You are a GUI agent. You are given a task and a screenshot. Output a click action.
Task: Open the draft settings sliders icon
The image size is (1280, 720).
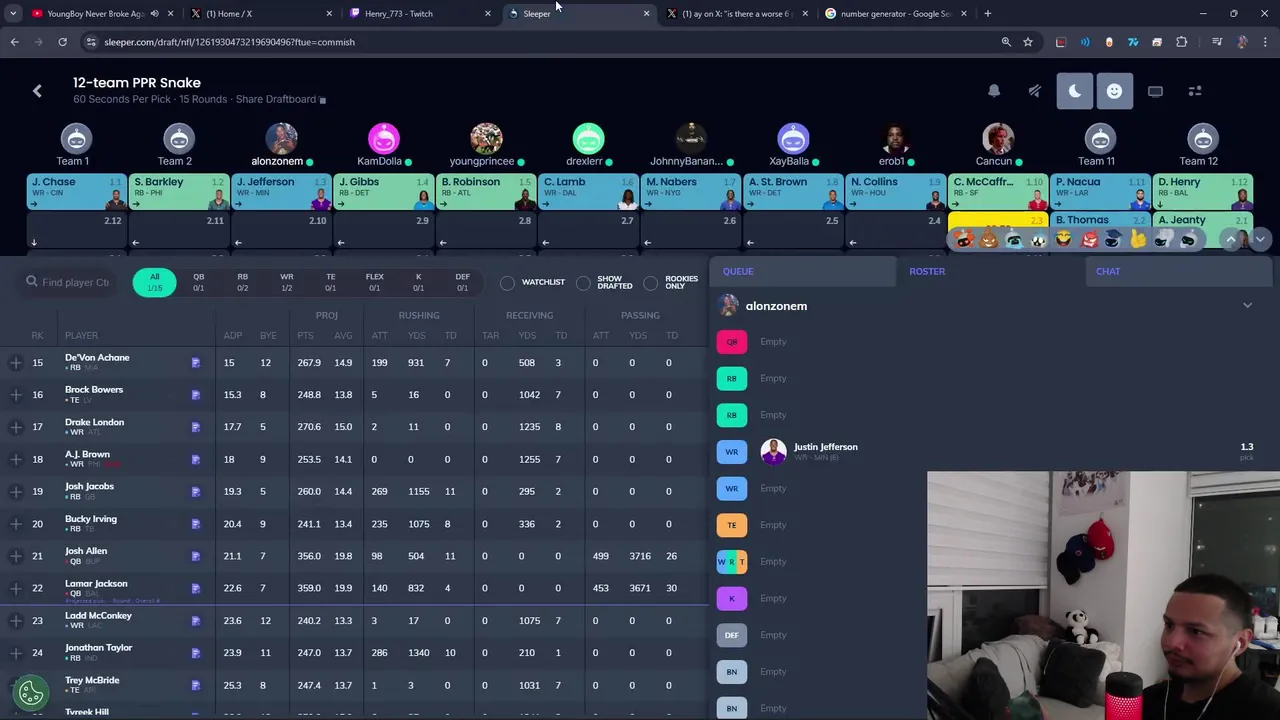click(x=1195, y=91)
